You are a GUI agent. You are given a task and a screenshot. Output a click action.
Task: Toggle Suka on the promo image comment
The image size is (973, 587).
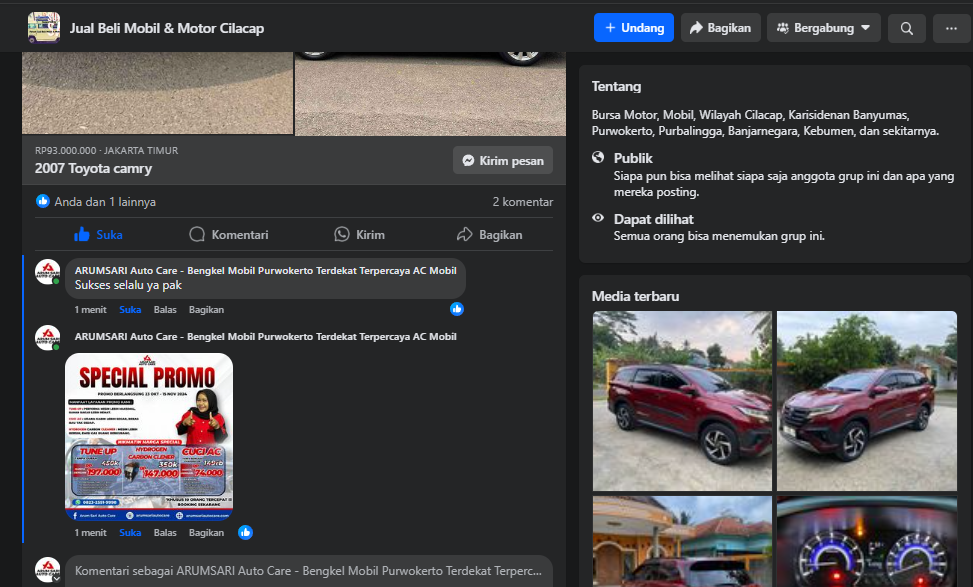pyautogui.click(x=130, y=532)
